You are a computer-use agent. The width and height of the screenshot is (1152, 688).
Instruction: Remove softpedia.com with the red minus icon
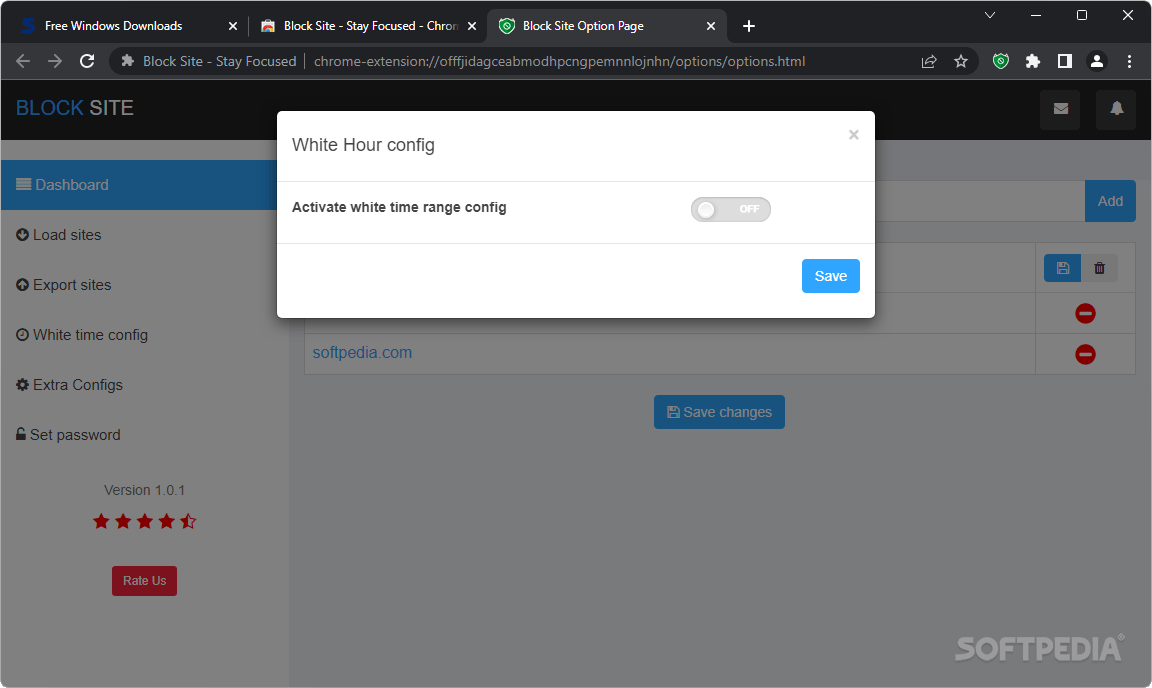click(1085, 354)
